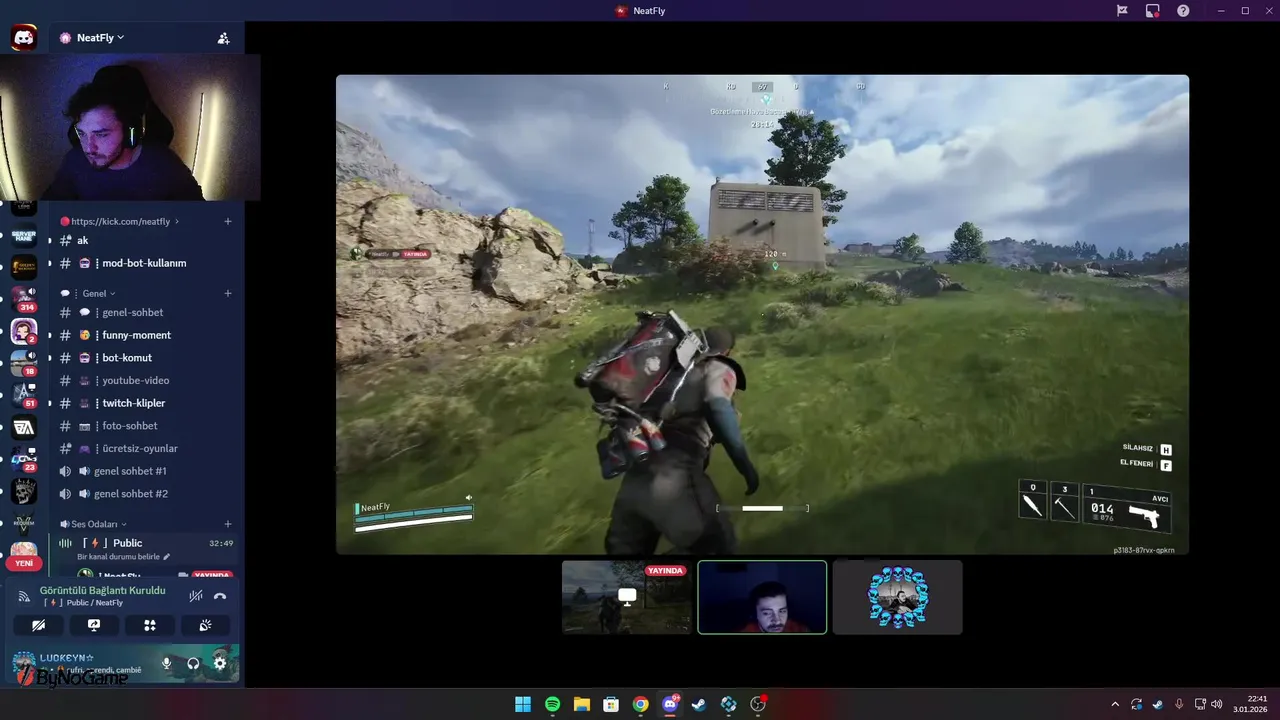Open the server icon with 23 badge
Viewport: 1280px width, 720px height.
tap(24, 459)
